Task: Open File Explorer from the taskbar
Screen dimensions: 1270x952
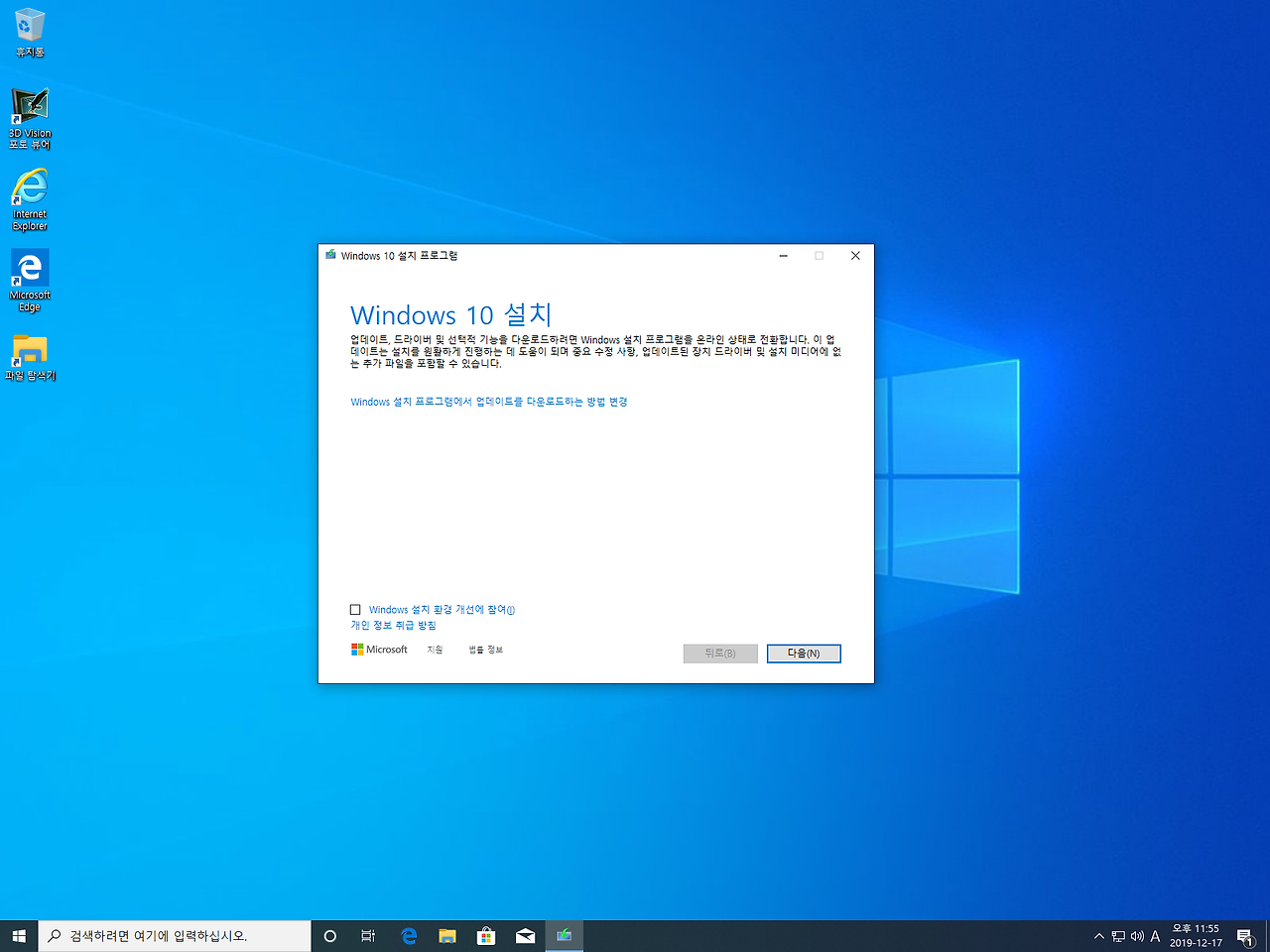Action: pos(447,936)
